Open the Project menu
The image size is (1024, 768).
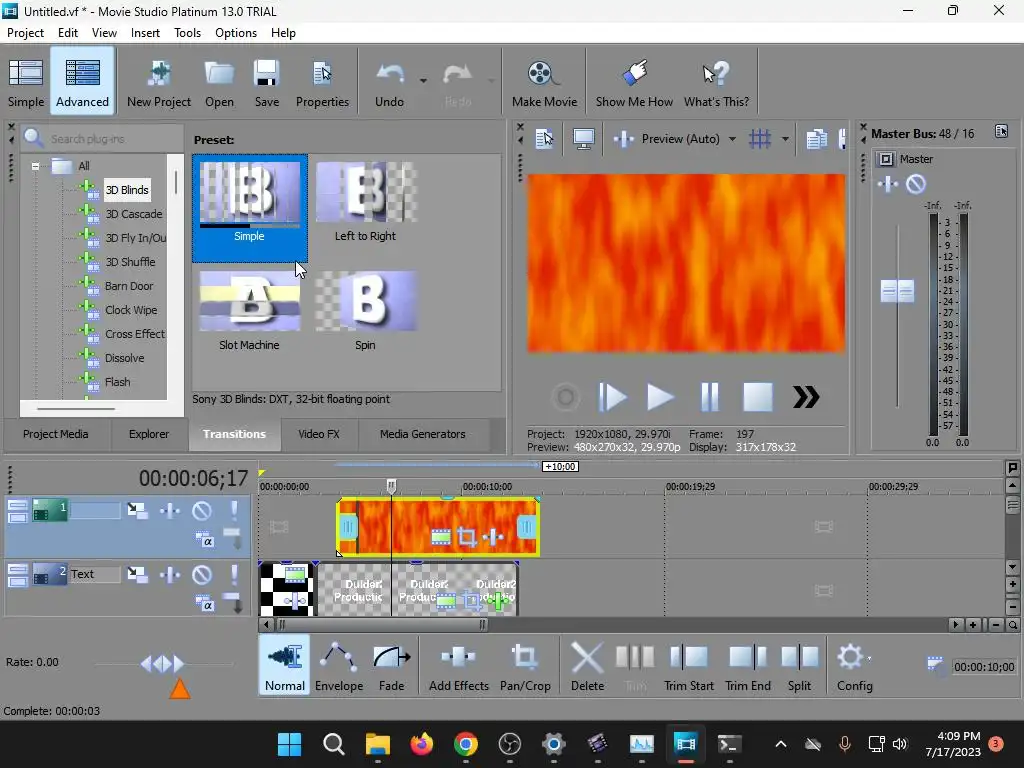[x=25, y=33]
